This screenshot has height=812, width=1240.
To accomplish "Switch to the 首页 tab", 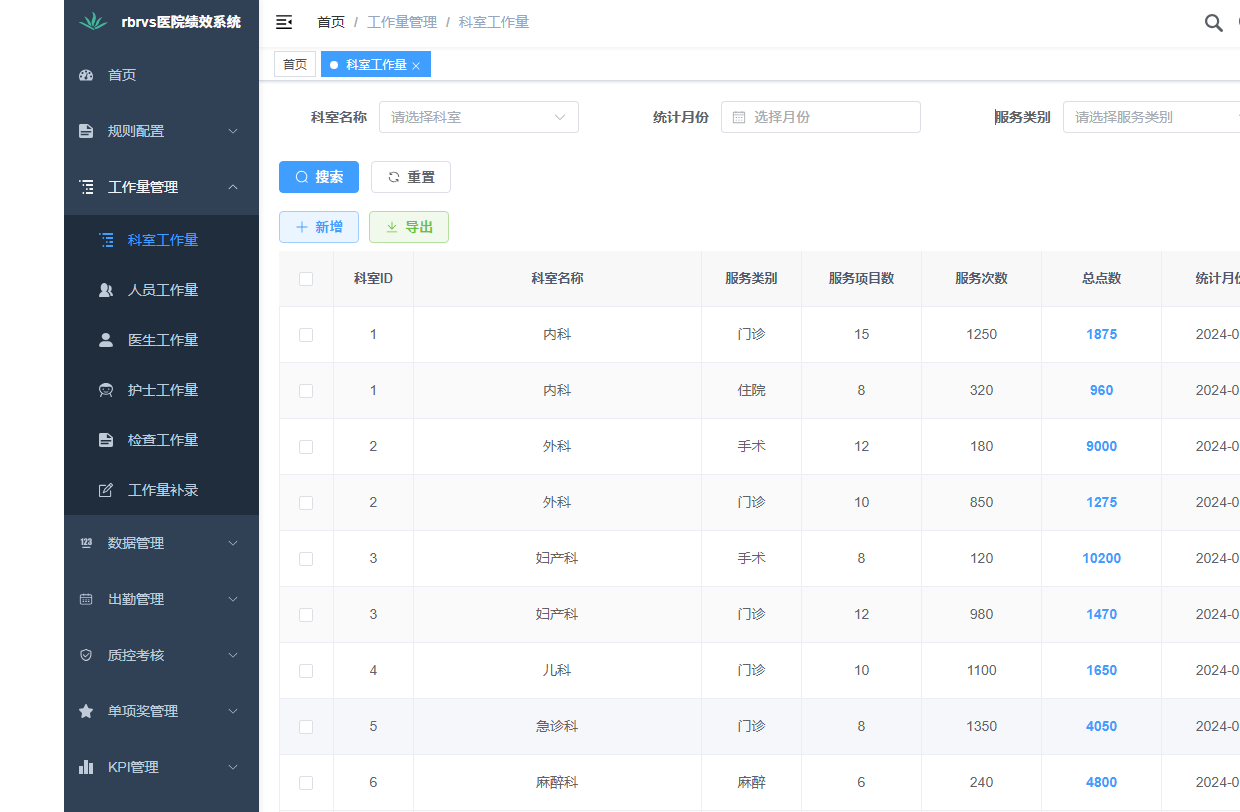I will click(294, 63).
